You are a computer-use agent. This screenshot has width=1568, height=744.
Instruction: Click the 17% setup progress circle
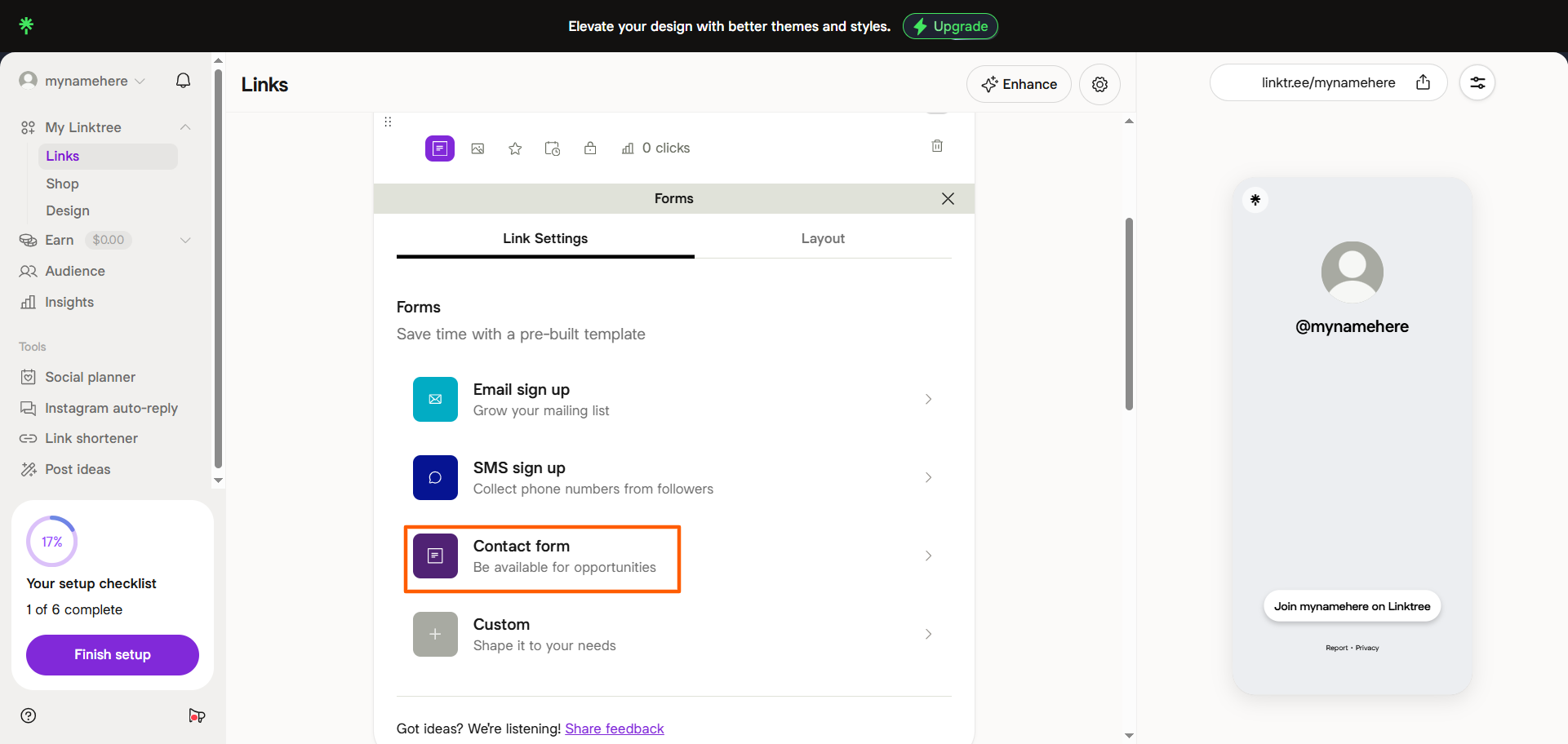point(52,542)
